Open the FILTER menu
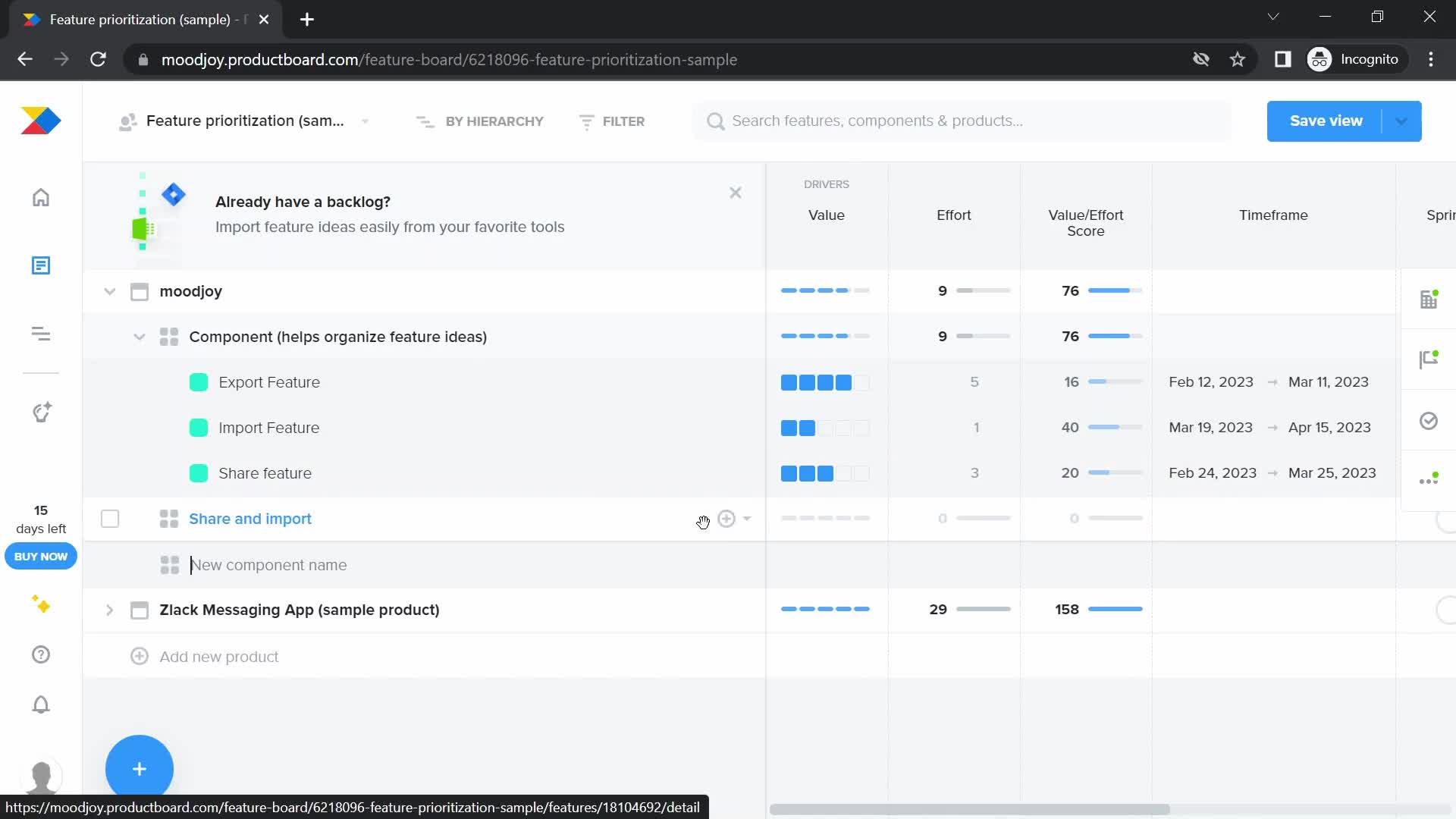The height and width of the screenshot is (819, 1456). click(x=612, y=121)
